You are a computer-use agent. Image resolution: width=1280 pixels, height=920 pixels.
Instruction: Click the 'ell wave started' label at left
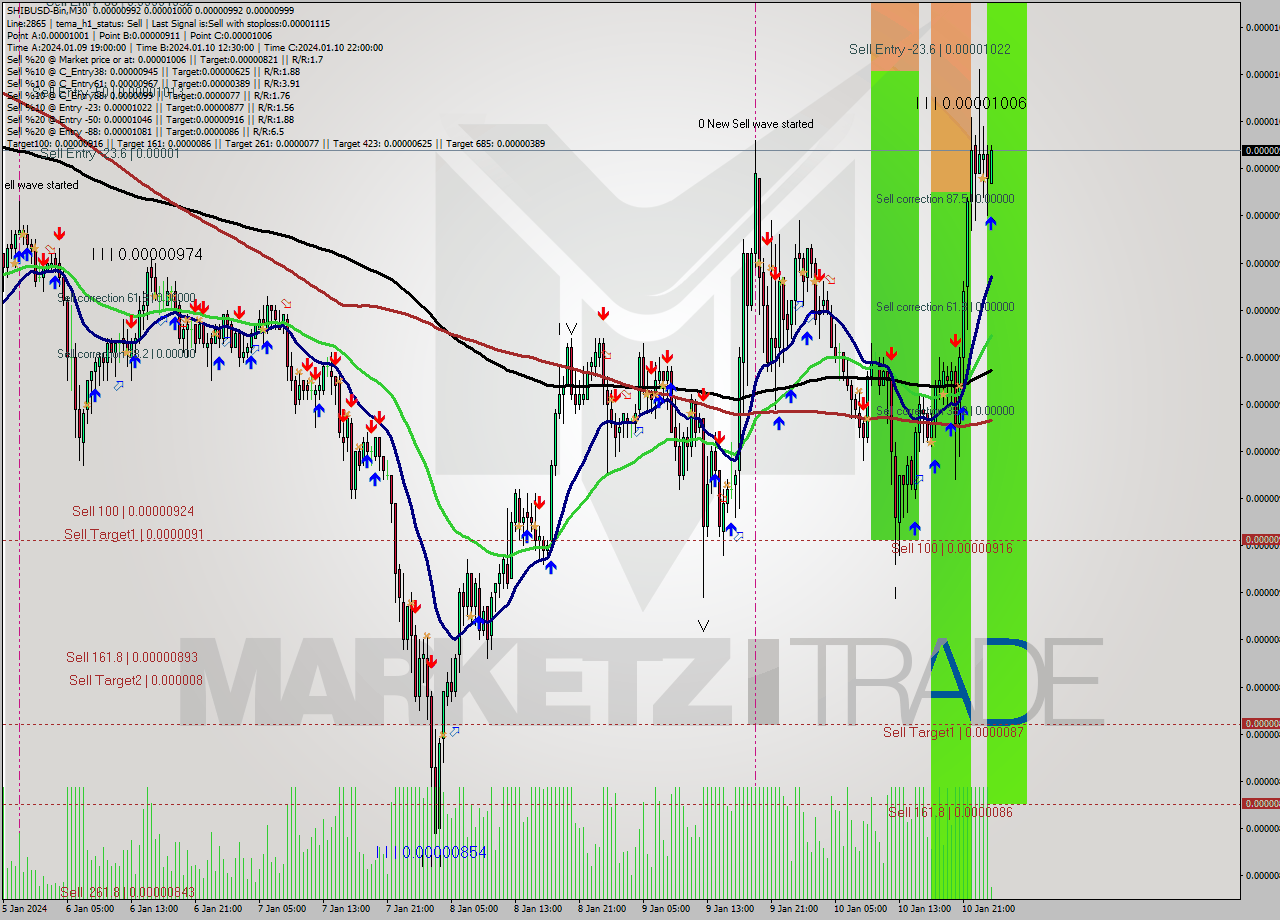coord(41,185)
